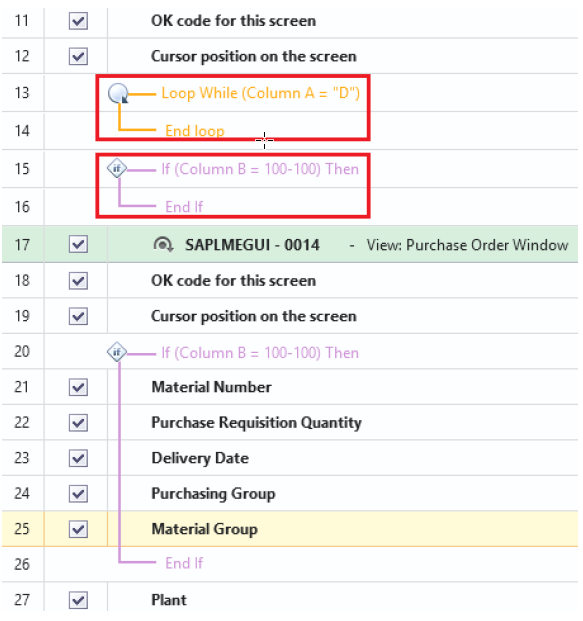Select End If on row 16
Screen dimensions: 583x621
[x=184, y=207]
